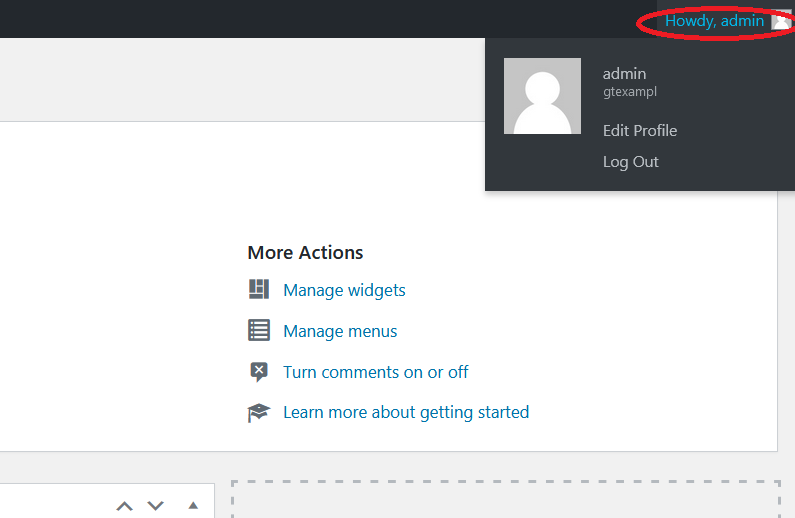Click the More Actions heading
Screen dimensions: 795x518
pyautogui.click(x=305, y=252)
